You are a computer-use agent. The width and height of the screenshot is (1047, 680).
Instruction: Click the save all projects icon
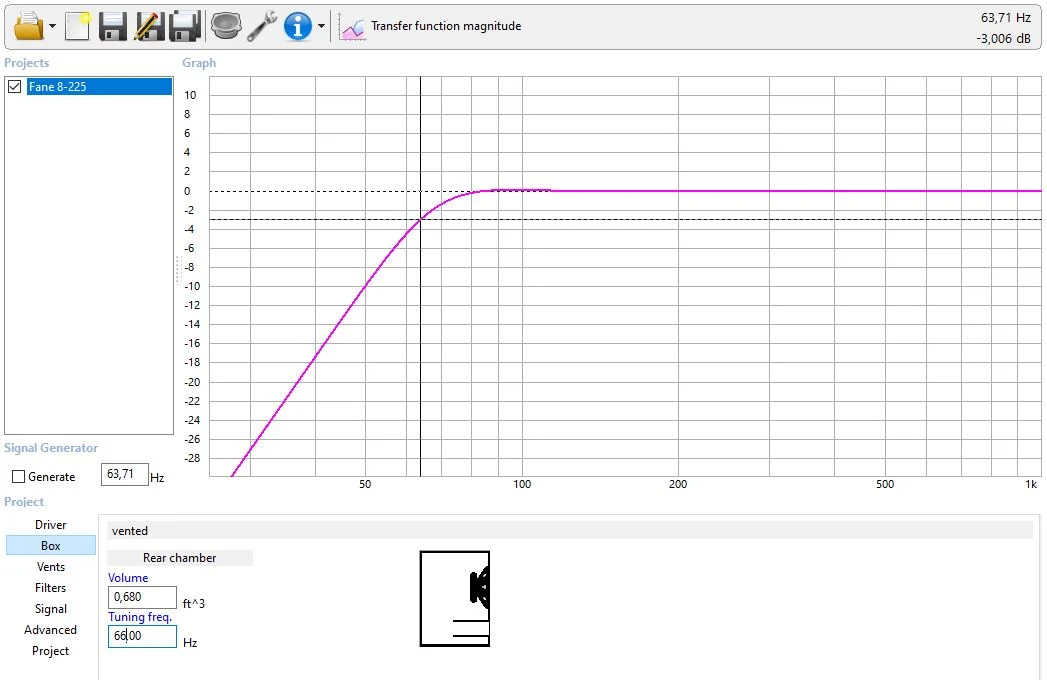[185, 26]
